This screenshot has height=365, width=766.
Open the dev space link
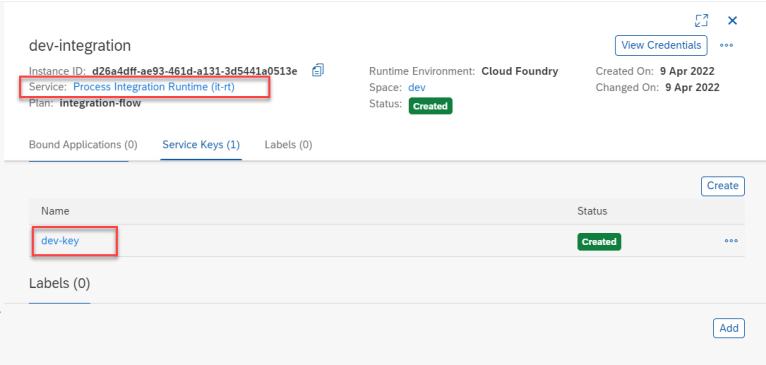click(x=417, y=87)
